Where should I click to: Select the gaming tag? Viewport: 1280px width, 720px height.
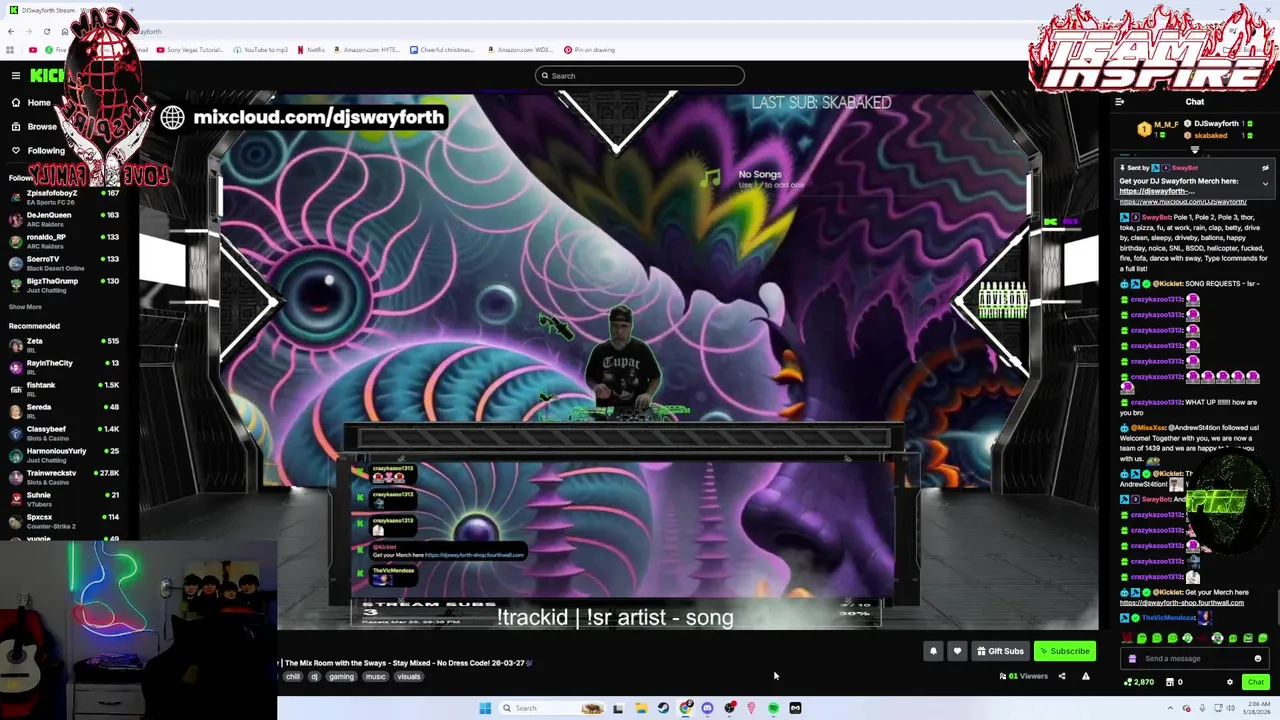click(x=342, y=676)
